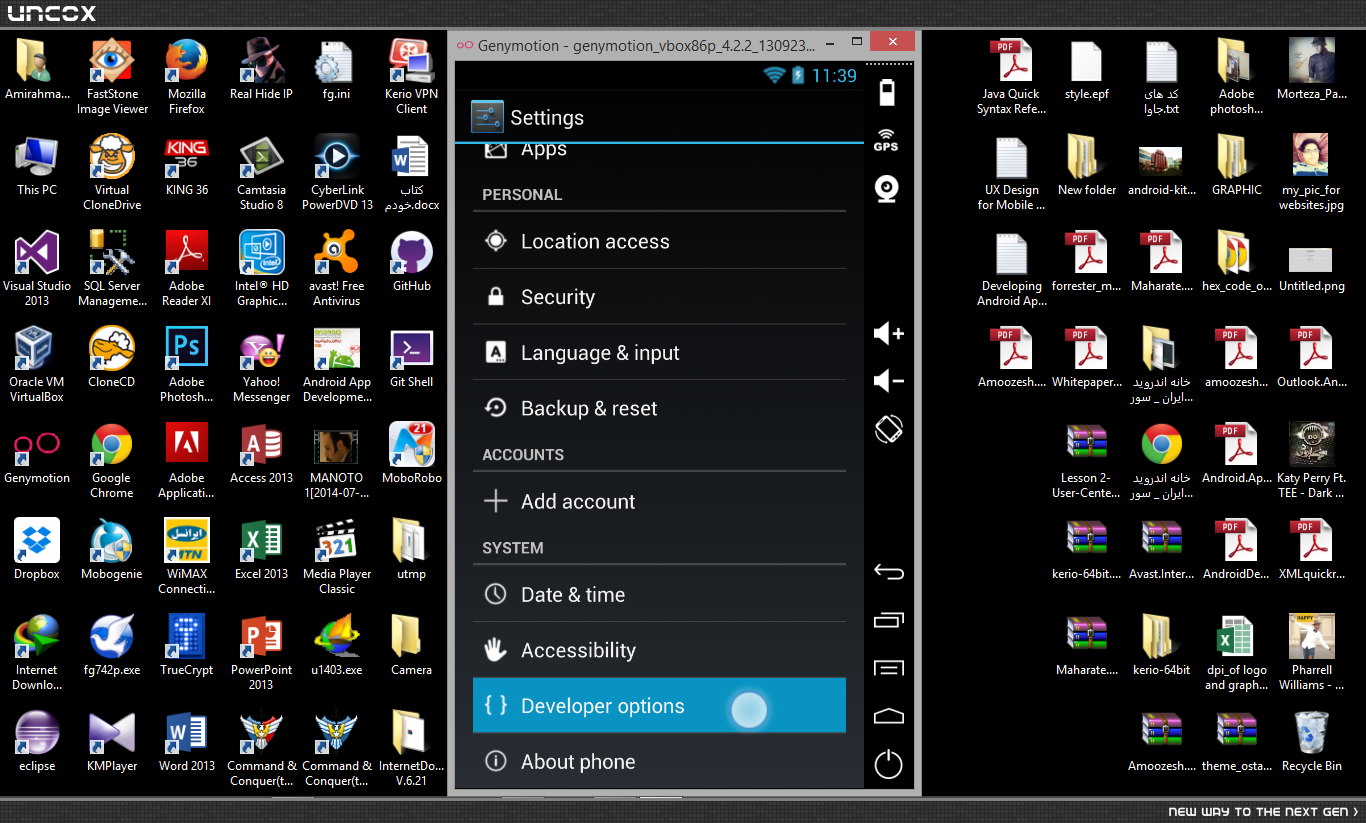Image resolution: width=1366 pixels, height=823 pixels.
Task: Select the Camtasia Studio 8 shortcut
Action: 262,173
